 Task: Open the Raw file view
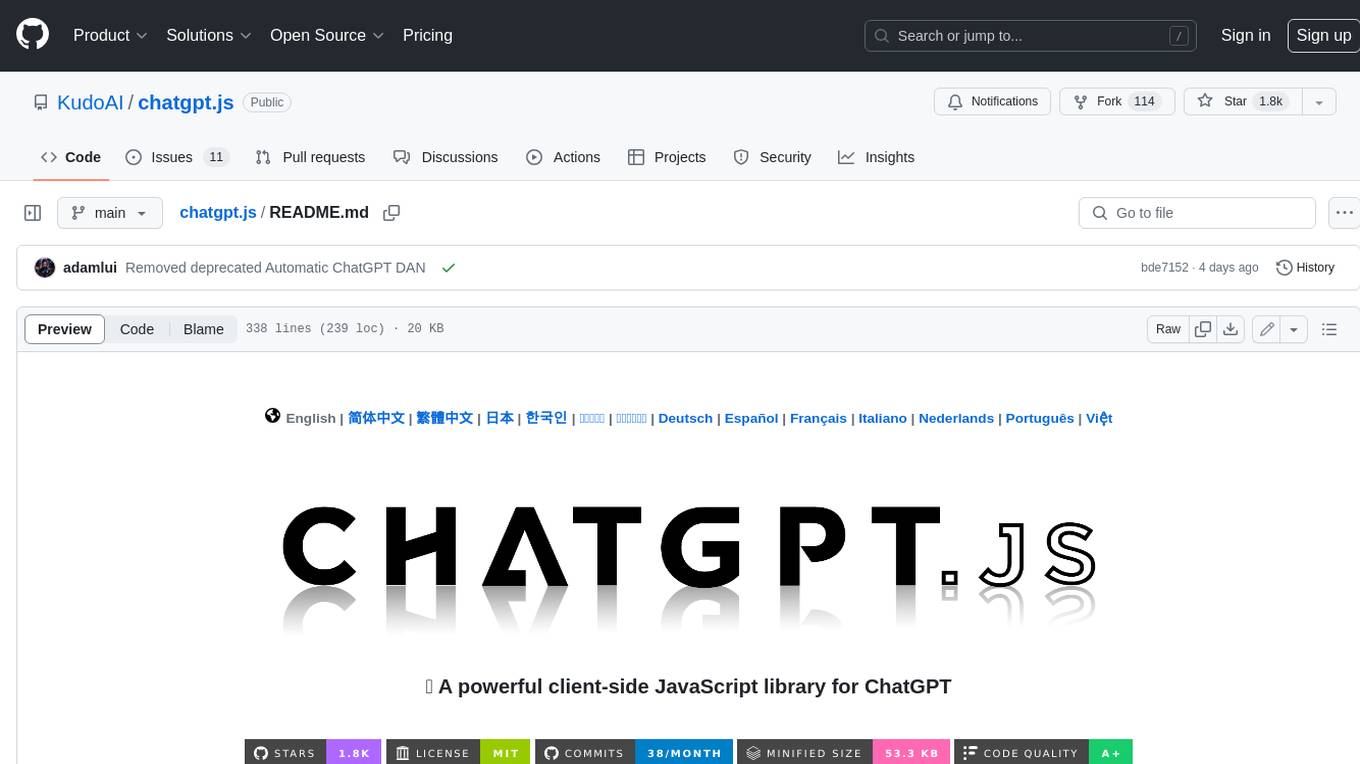[1168, 329]
